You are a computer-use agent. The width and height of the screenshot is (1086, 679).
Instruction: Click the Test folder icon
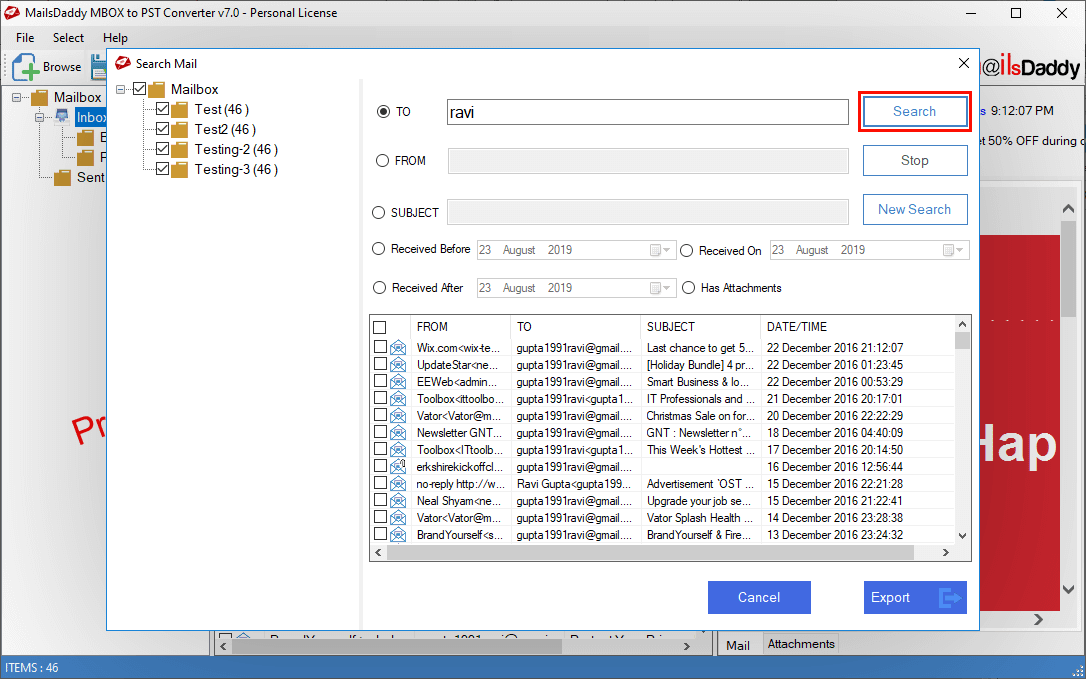coord(180,109)
